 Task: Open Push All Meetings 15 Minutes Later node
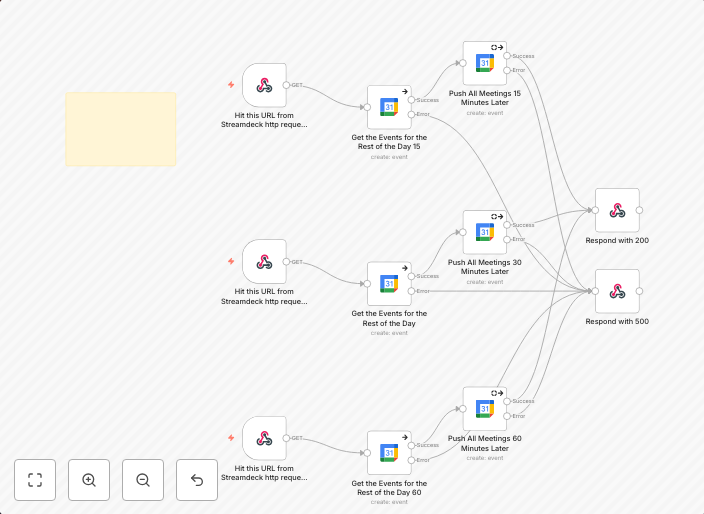pyautogui.click(x=485, y=63)
